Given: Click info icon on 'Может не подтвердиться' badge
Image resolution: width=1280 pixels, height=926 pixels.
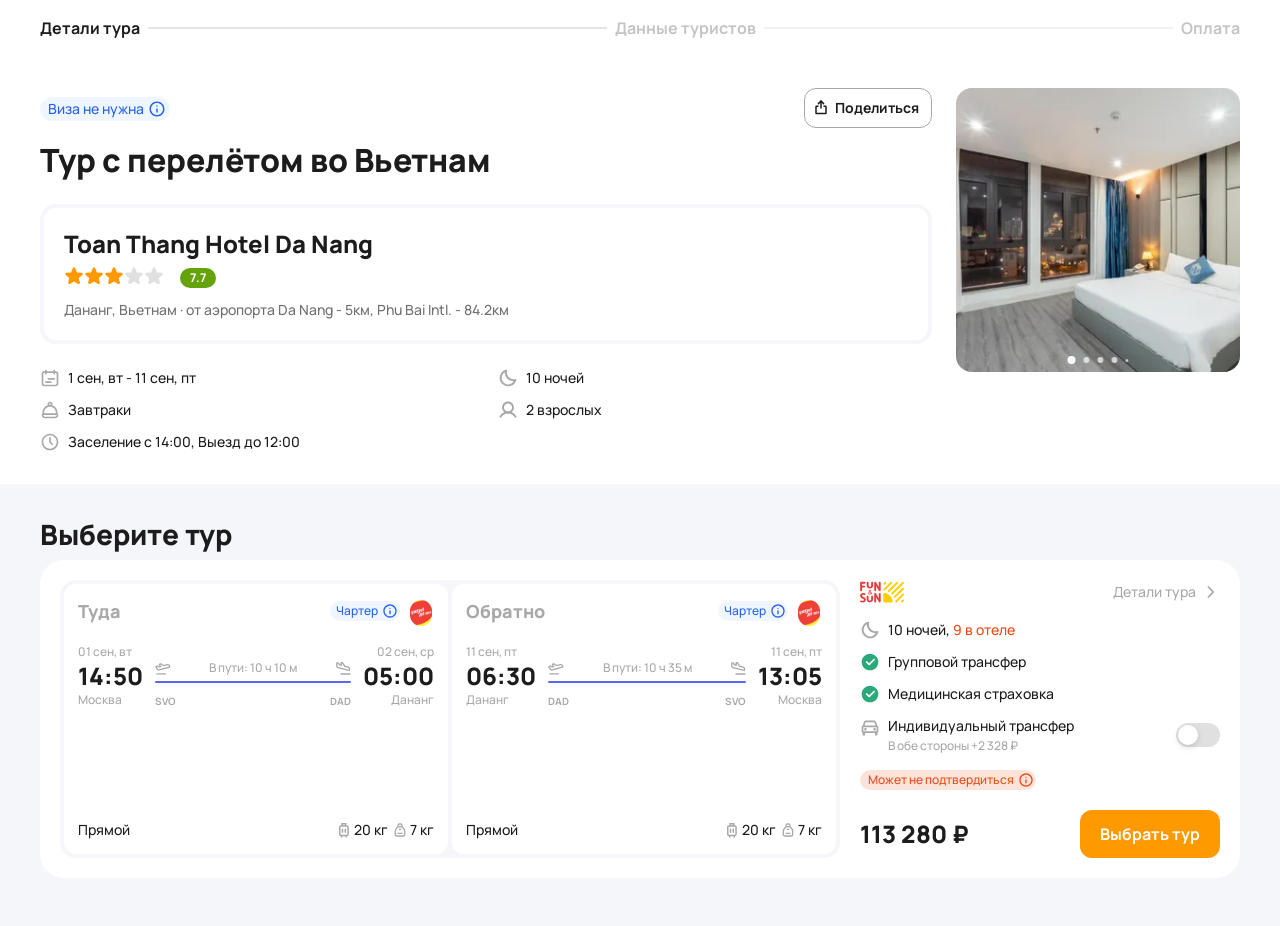Looking at the screenshot, I should click(1026, 780).
